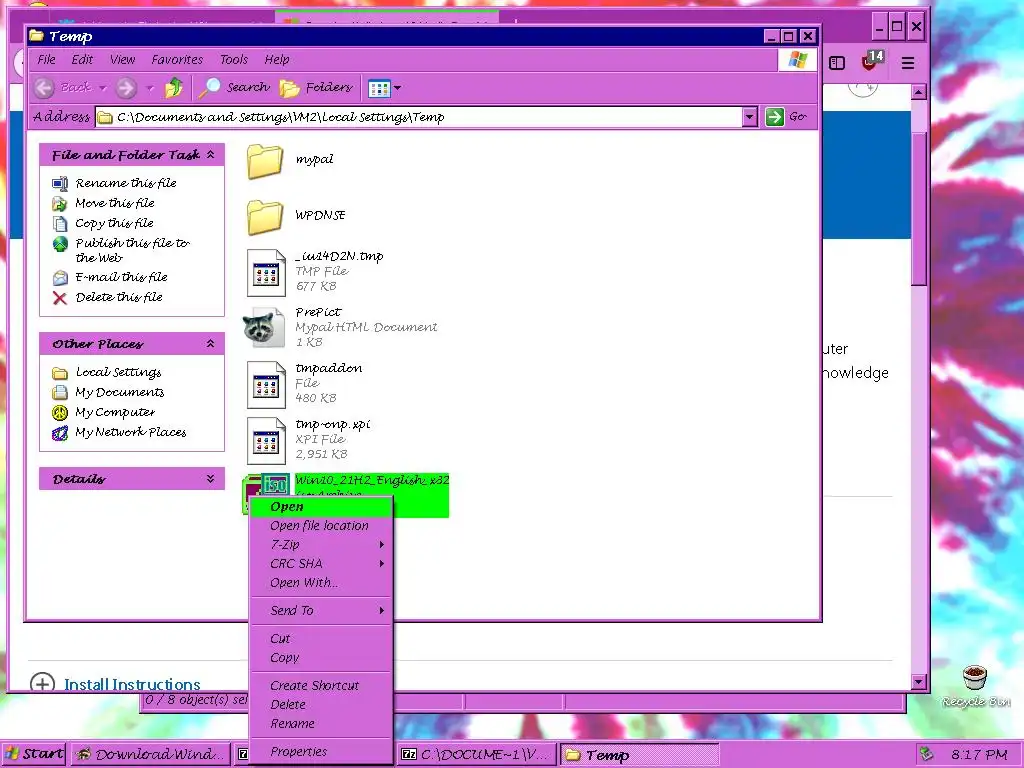Open the Views dropdown arrow
The height and width of the screenshot is (768, 1024).
(397, 88)
